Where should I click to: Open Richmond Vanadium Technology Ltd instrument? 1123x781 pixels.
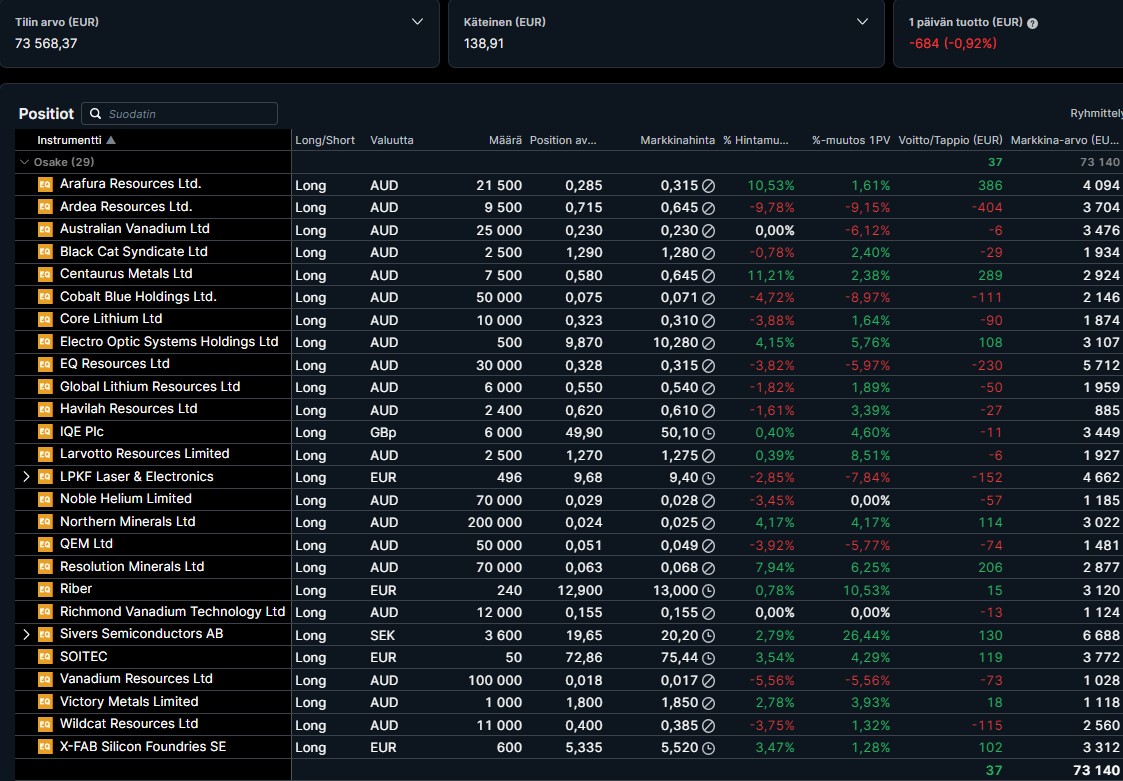point(172,611)
